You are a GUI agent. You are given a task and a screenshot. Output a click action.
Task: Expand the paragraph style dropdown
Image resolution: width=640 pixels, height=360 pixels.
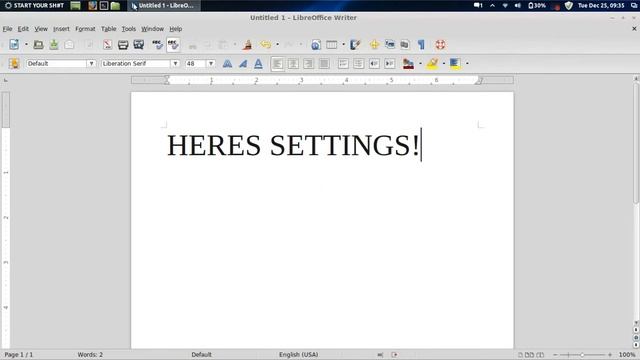91,64
